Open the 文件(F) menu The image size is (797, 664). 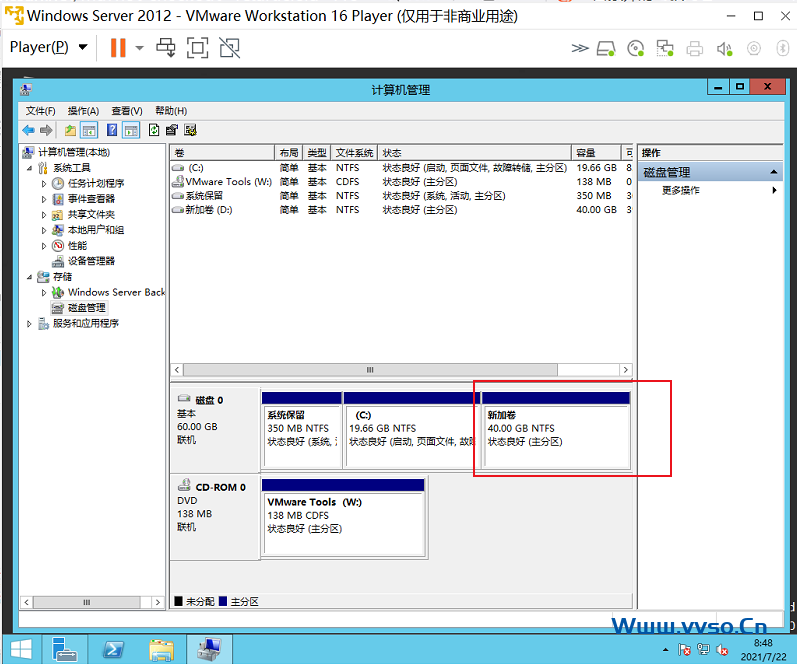point(41,111)
